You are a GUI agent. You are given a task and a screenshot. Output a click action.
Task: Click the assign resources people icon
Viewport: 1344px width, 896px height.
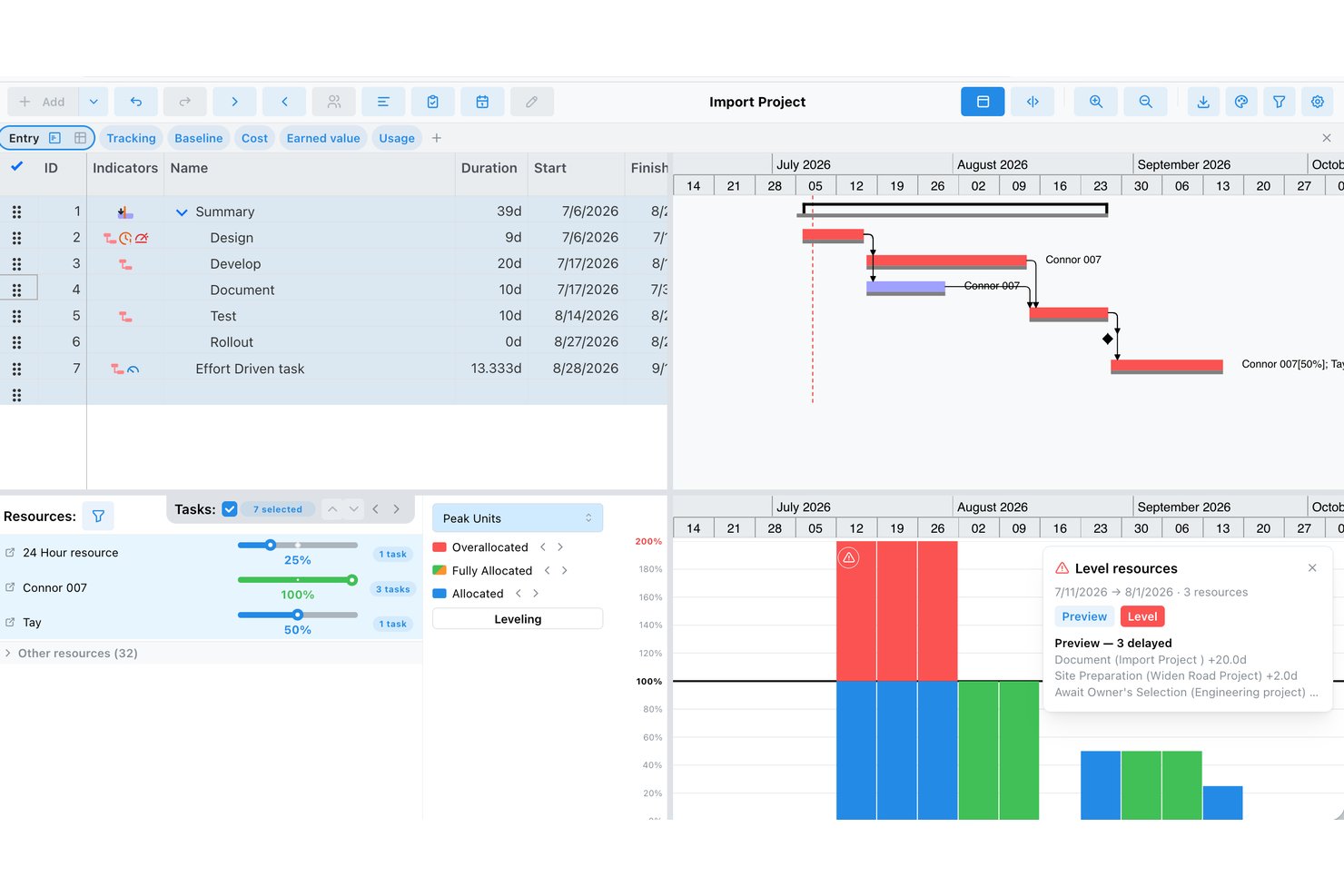point(334,102)
